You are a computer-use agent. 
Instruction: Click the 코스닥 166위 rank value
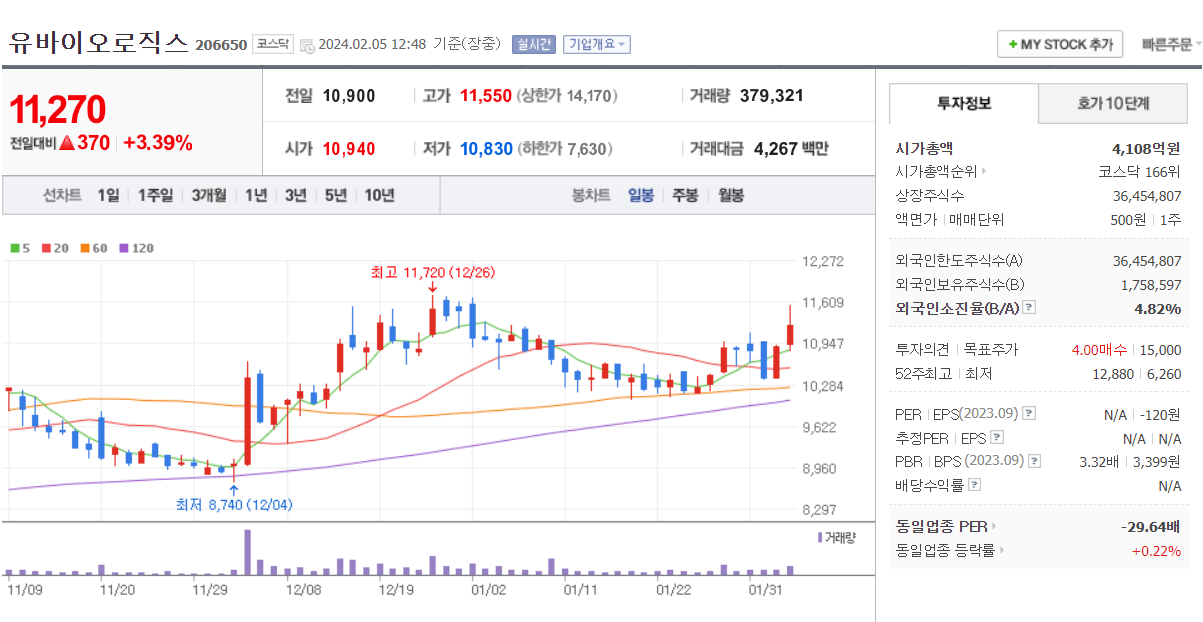[1139, 172]
